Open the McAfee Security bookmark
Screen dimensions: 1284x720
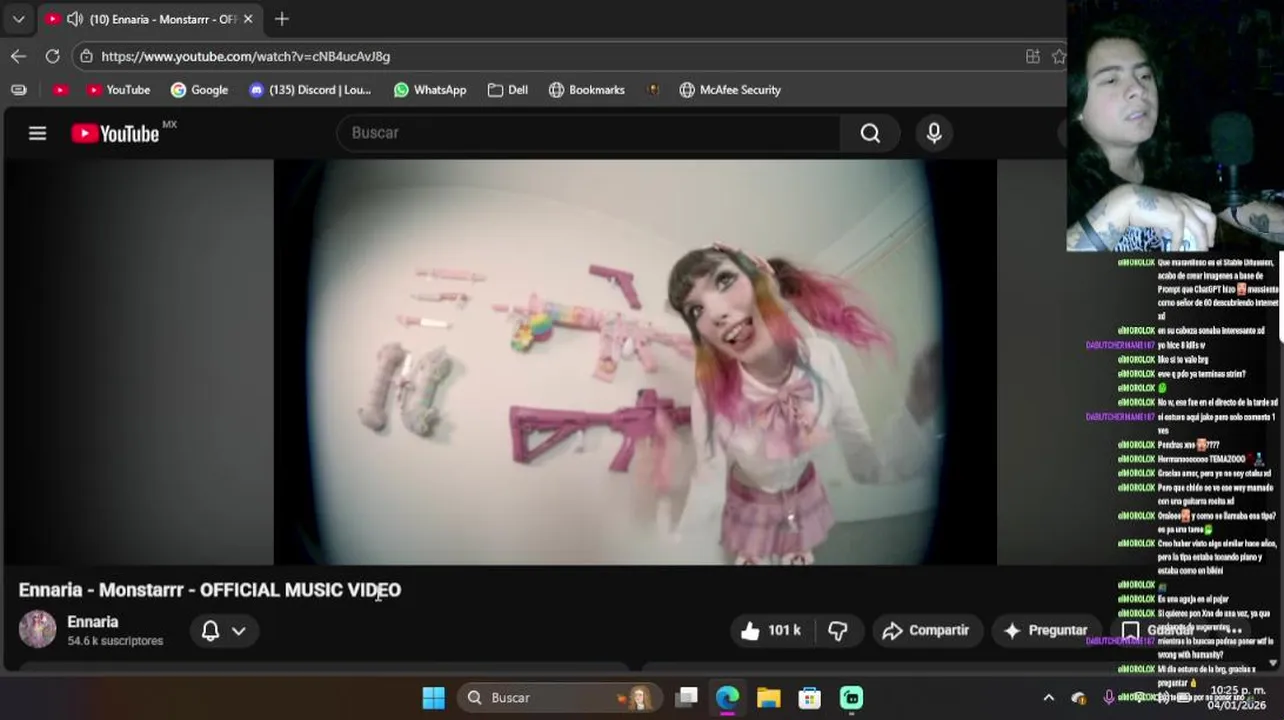(730, 90)
